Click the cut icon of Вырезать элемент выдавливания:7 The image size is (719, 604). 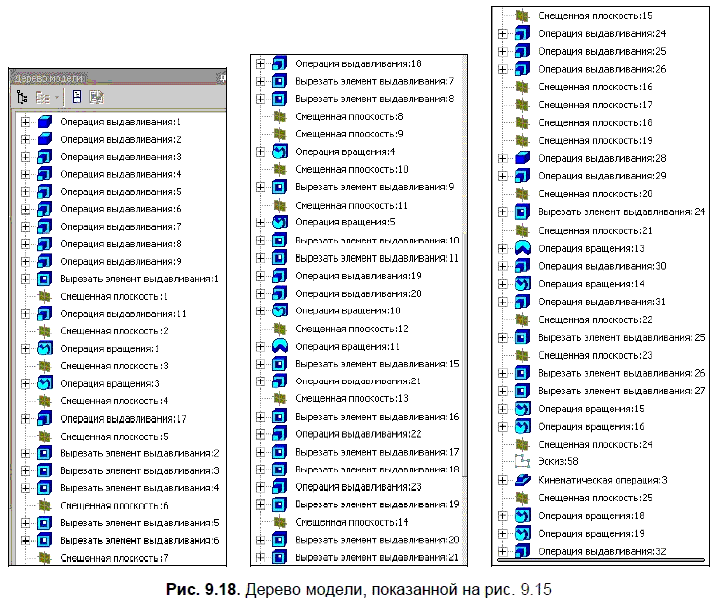pos(279,81)
